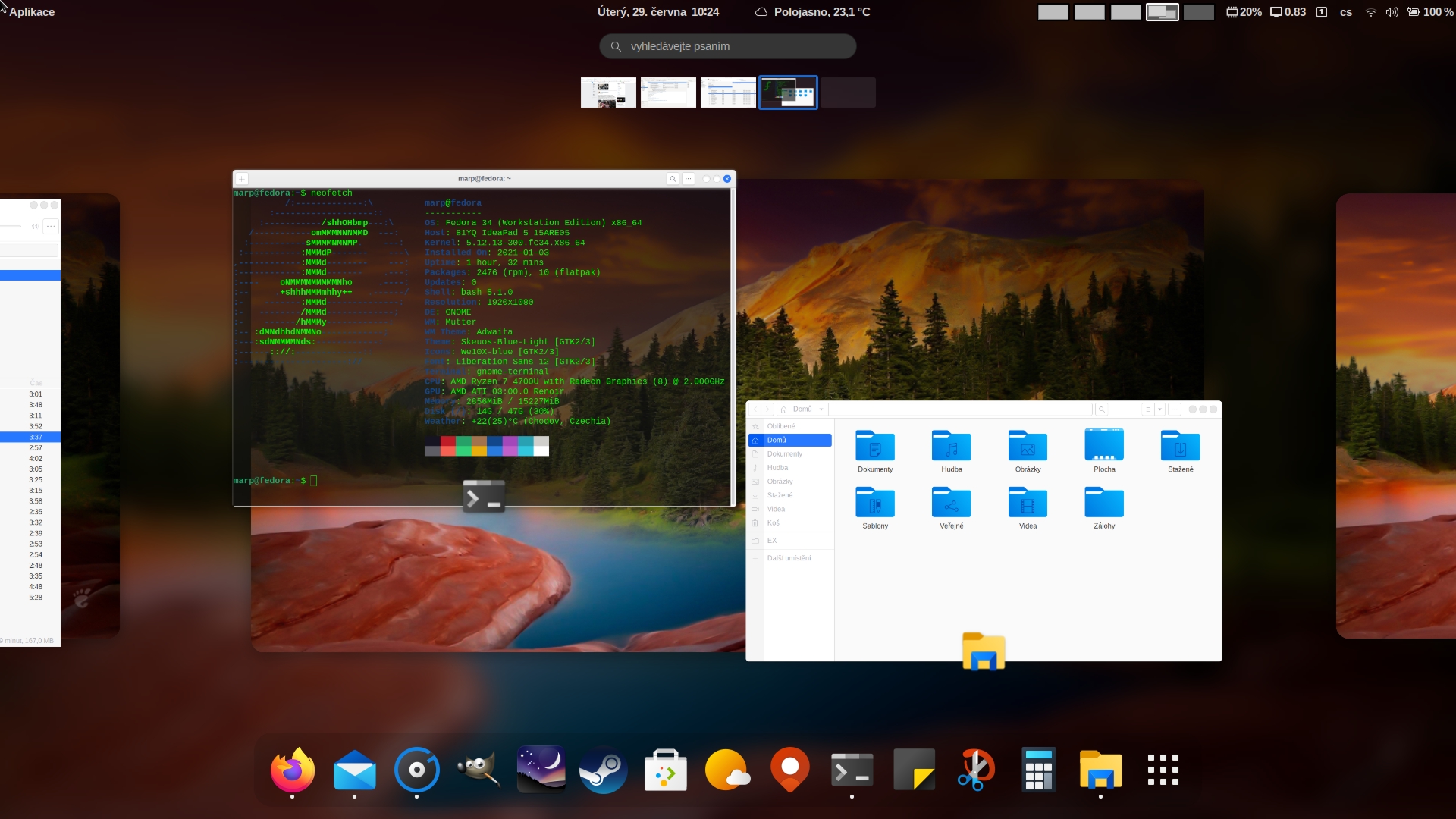Select the Obrázky folder icon

(x=1028, y=446)
